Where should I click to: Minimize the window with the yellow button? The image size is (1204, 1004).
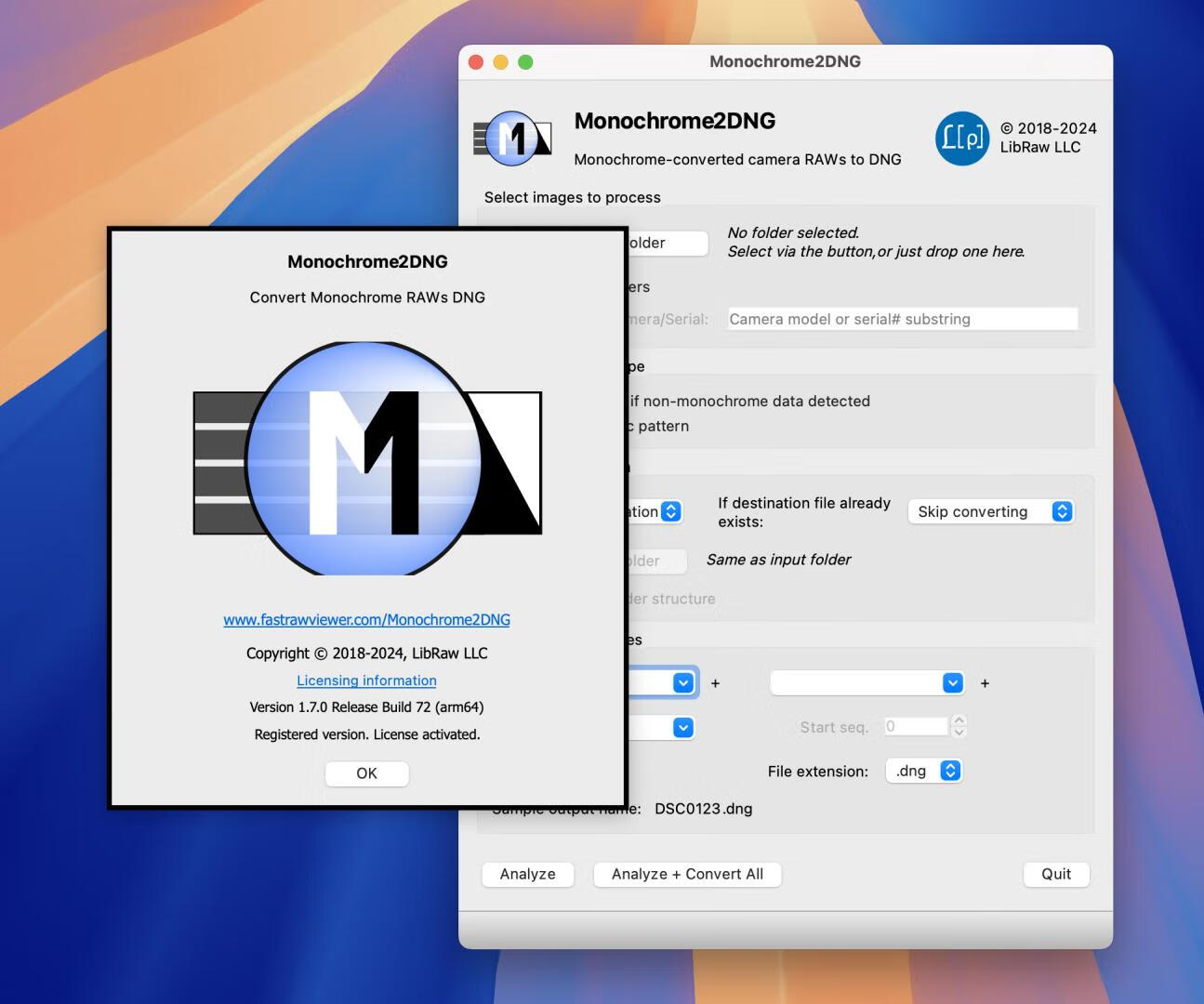click(x=500, y=62)
